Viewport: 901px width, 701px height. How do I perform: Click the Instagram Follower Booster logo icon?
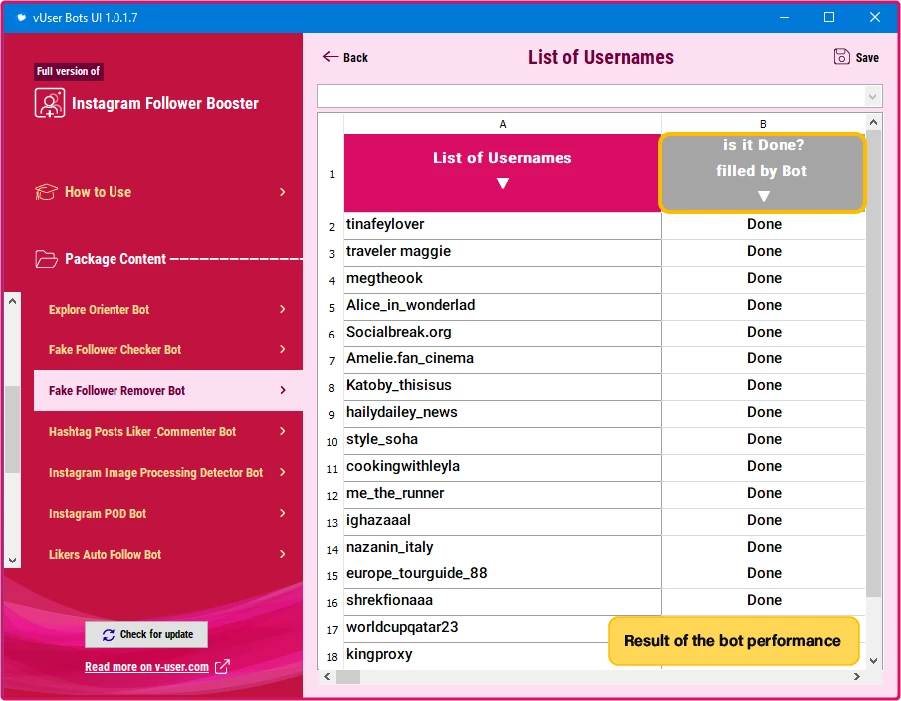[50, 103]
